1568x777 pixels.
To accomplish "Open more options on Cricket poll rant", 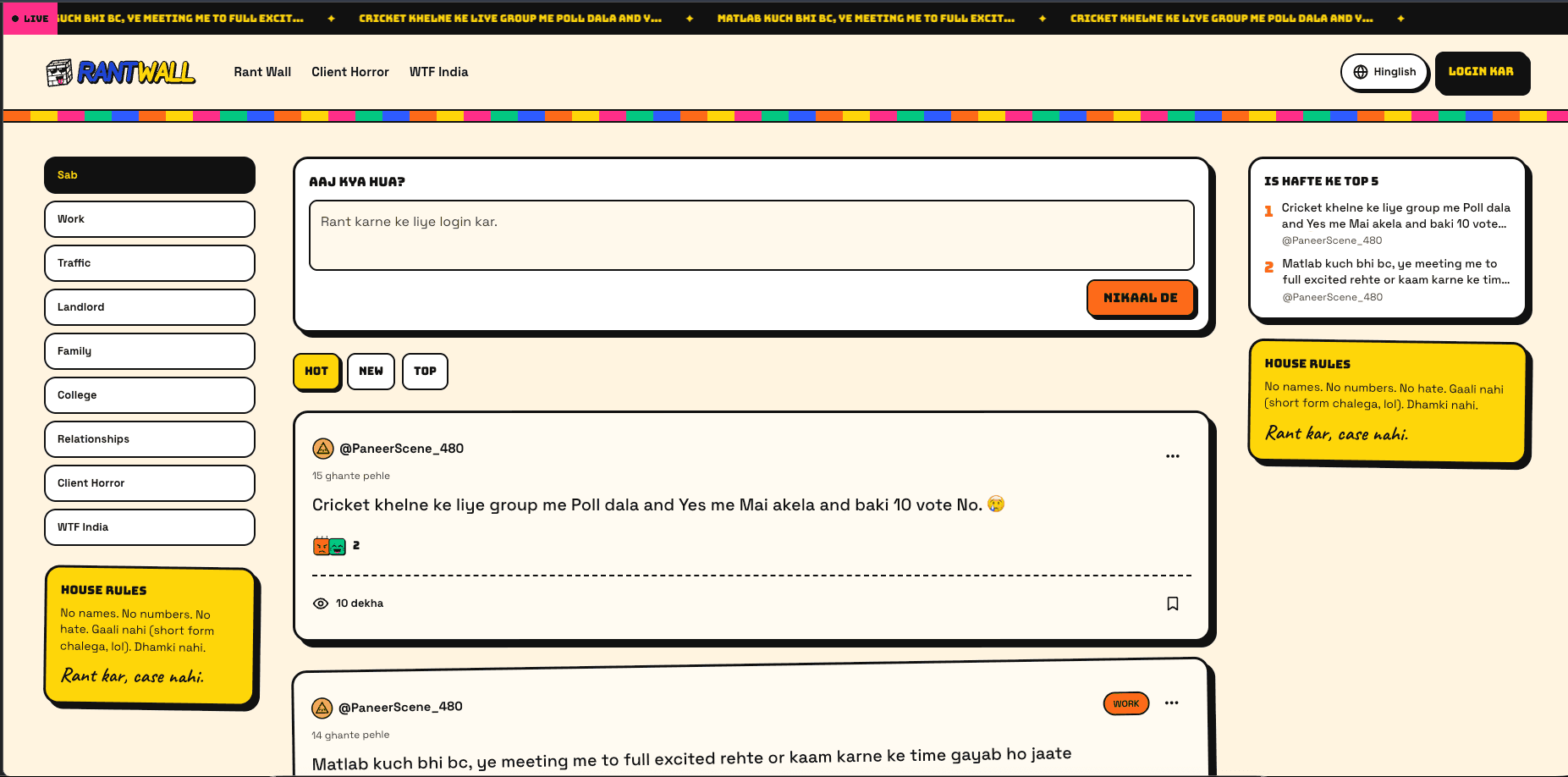I will 1172,456.
